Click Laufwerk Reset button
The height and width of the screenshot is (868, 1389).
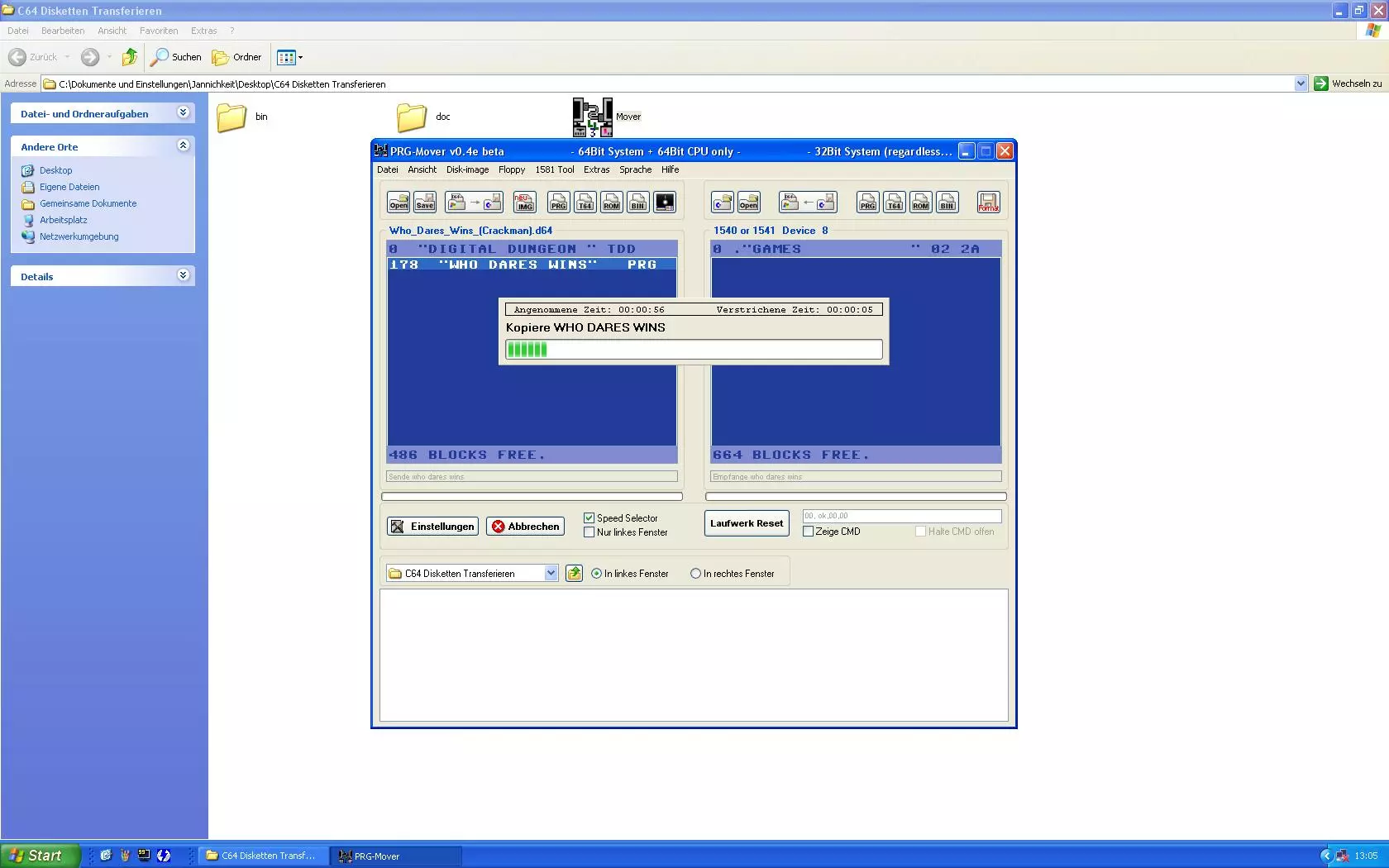[x=747, y=523]
